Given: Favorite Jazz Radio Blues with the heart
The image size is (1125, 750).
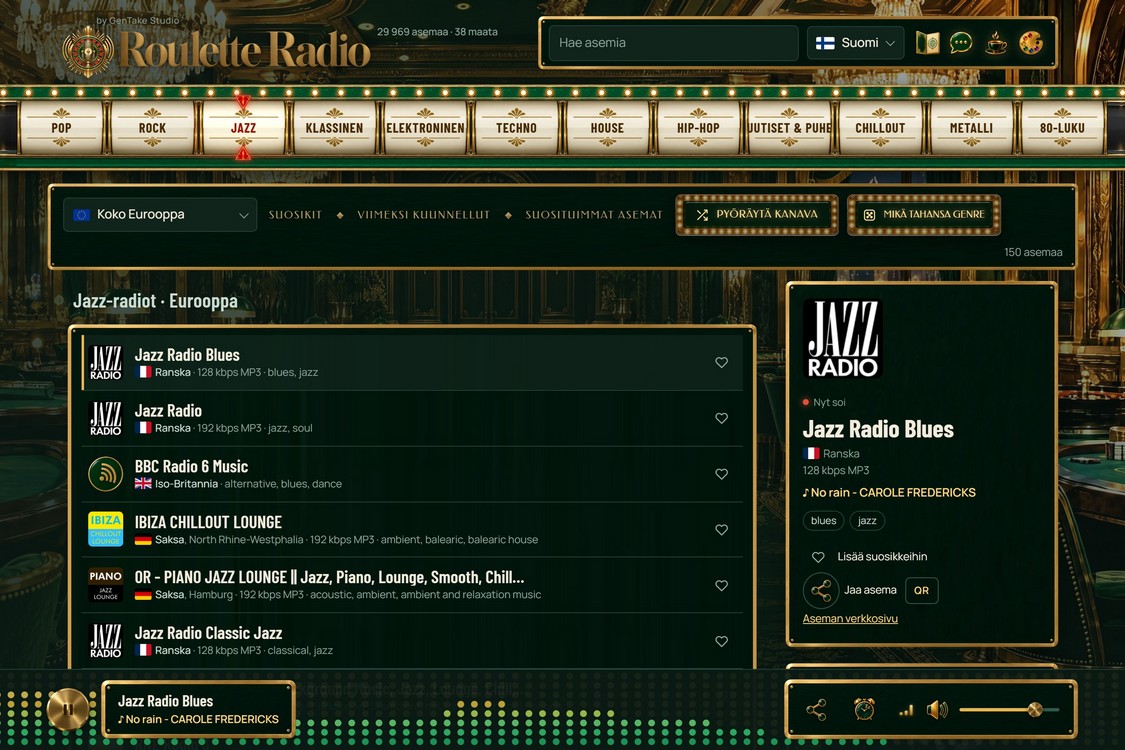Looking at the screenshot, I should click(x=722, y=362).
